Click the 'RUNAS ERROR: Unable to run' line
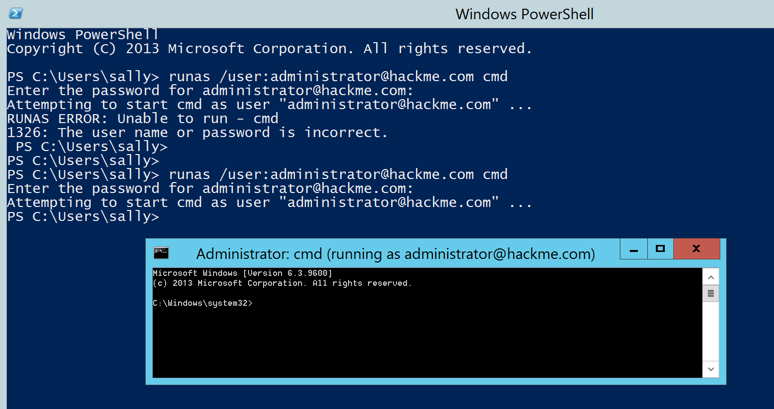774x409 pixels. point(143,118)
